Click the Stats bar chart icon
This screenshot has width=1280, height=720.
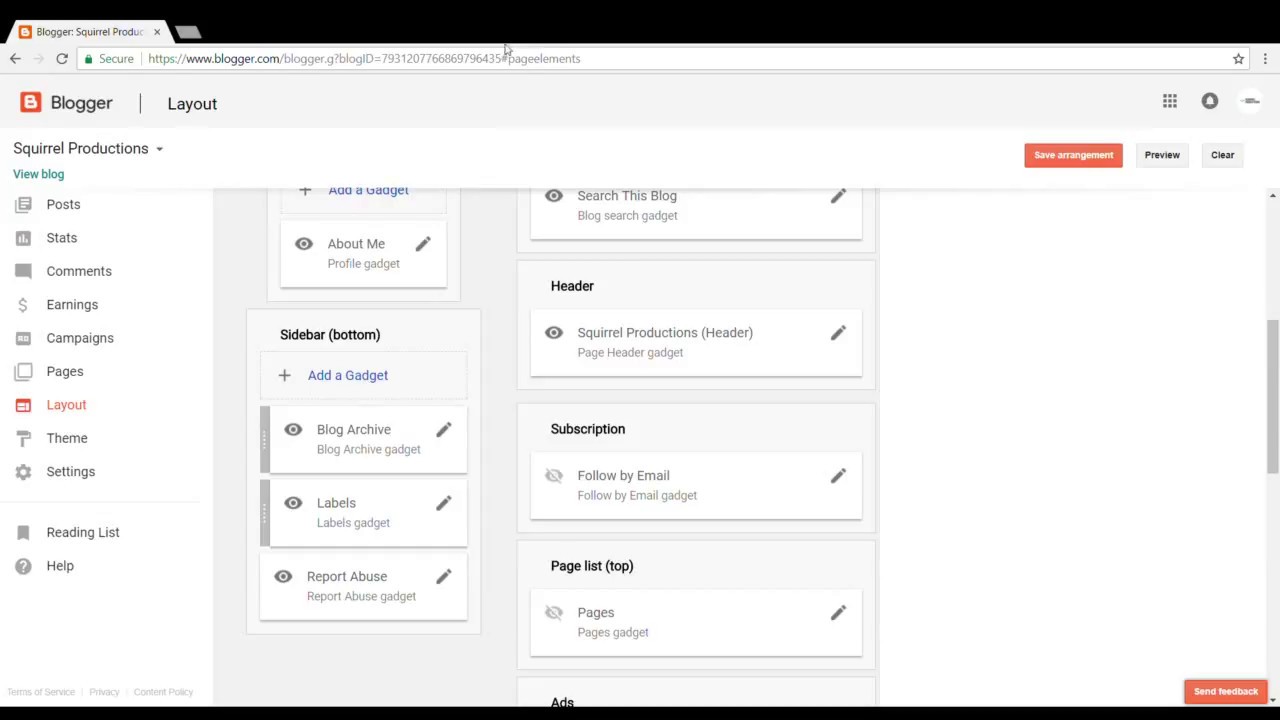23,238
